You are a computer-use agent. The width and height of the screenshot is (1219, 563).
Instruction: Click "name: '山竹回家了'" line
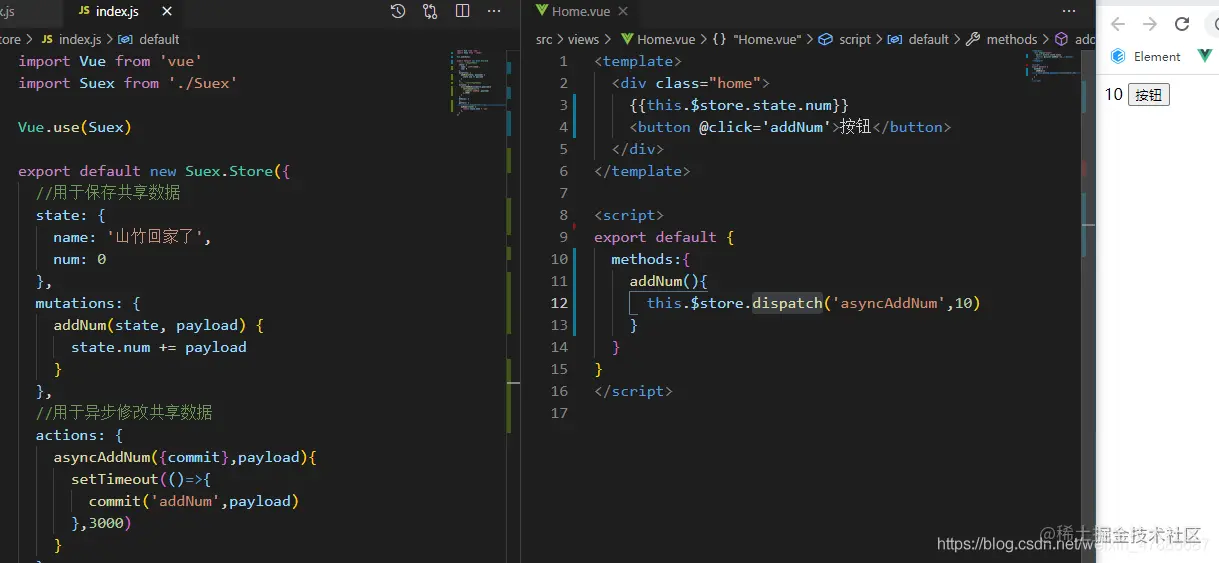[133, 237]
